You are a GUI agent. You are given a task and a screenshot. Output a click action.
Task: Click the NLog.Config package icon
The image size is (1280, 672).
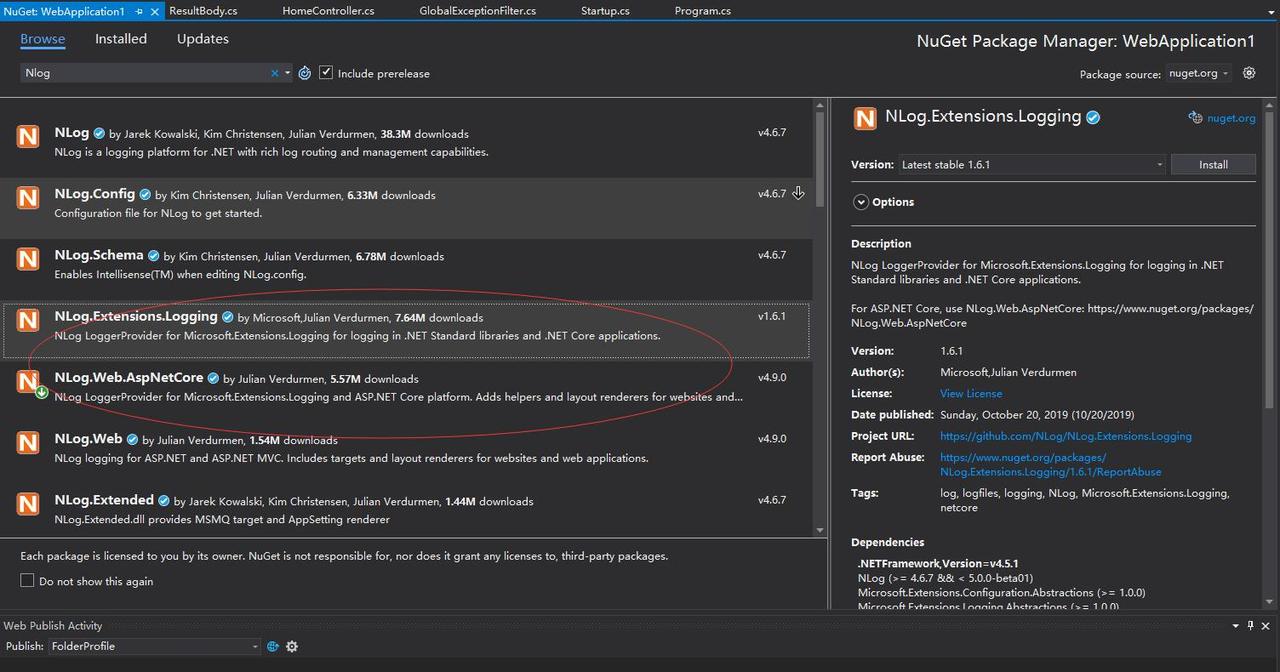(28, 198)
